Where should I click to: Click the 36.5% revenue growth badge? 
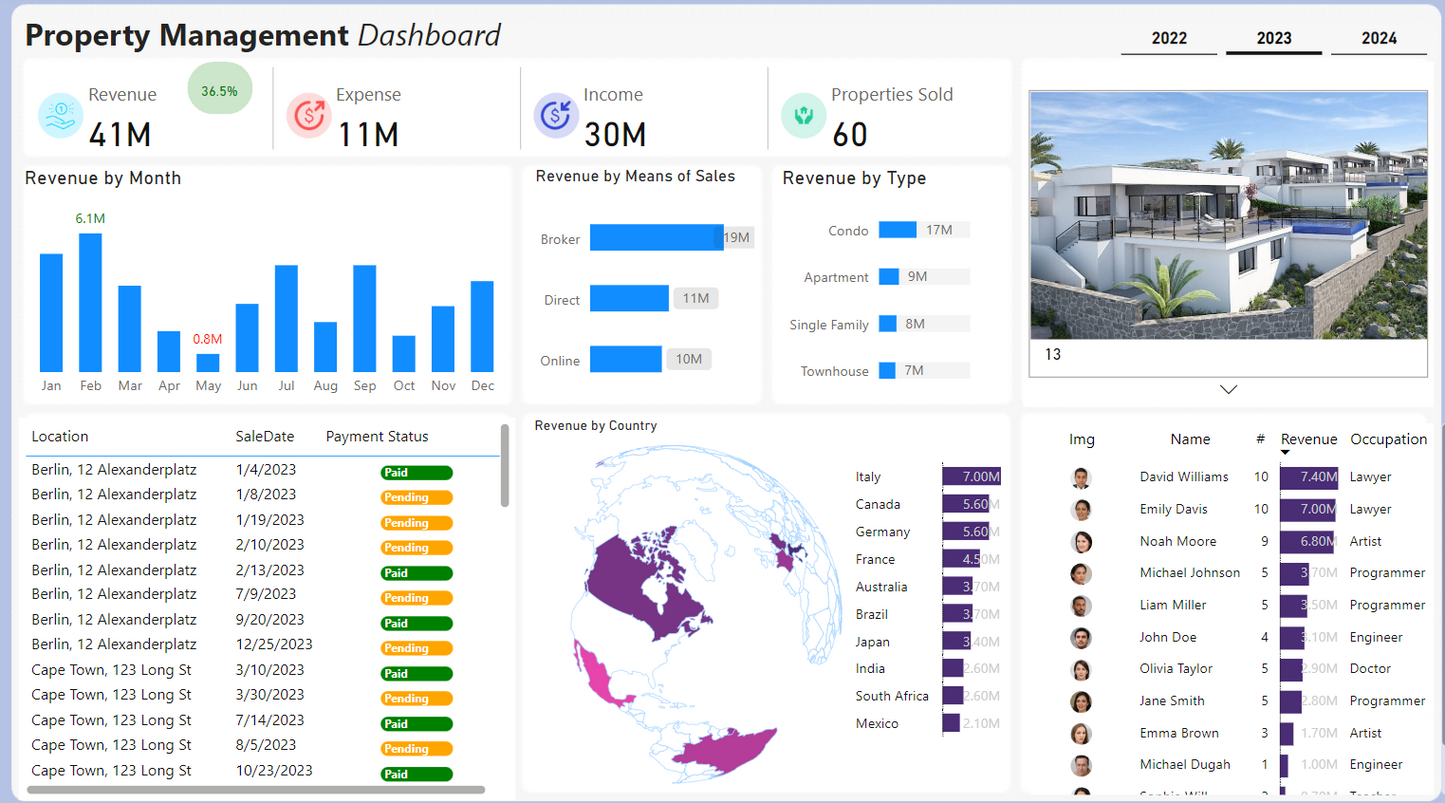[220, 91]
